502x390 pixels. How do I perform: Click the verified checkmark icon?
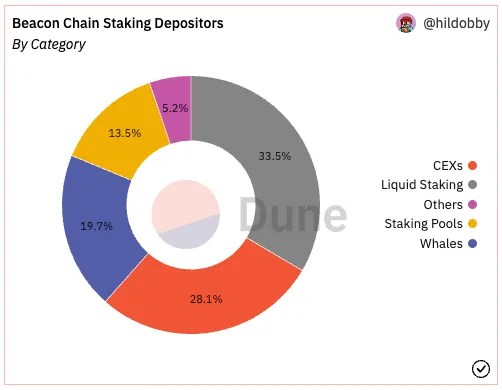pos(481,369)
